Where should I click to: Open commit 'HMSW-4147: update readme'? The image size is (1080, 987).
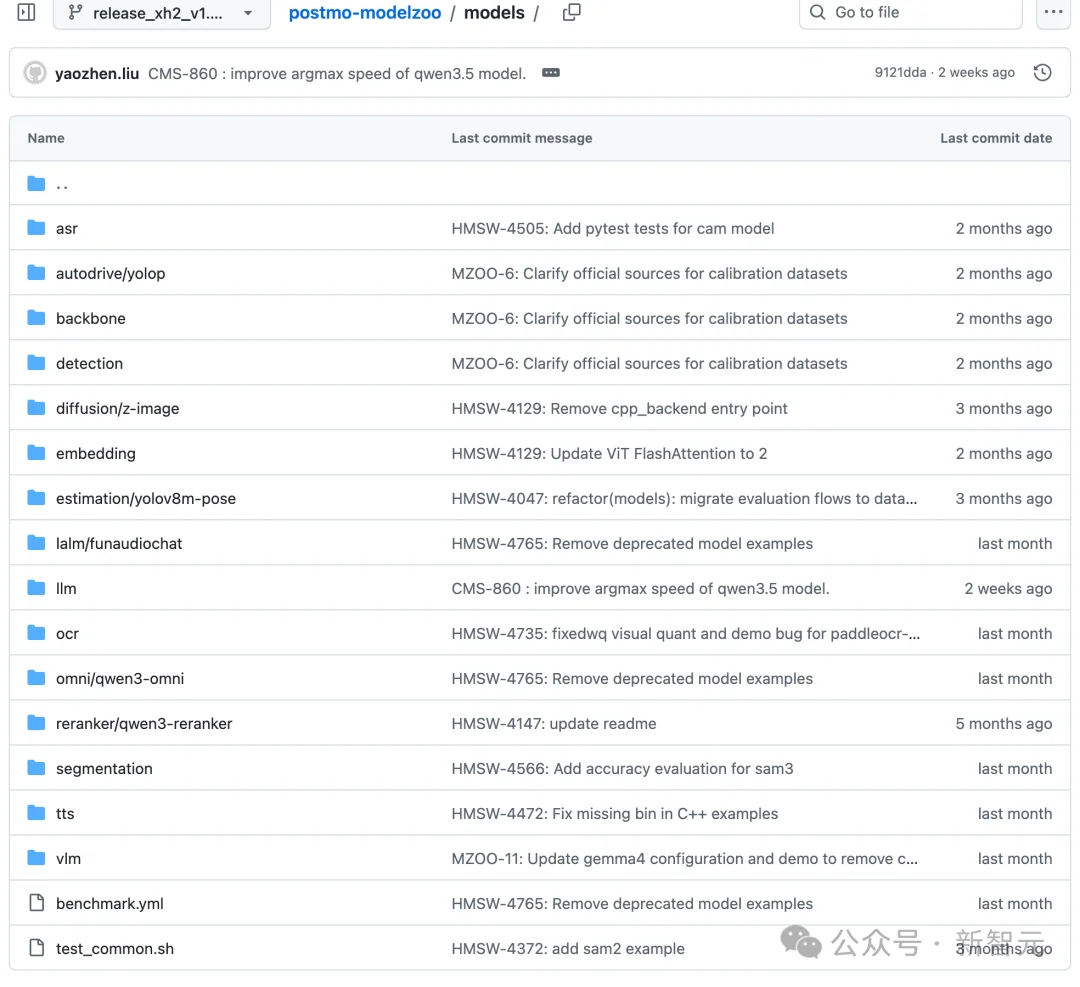[554, 724]
